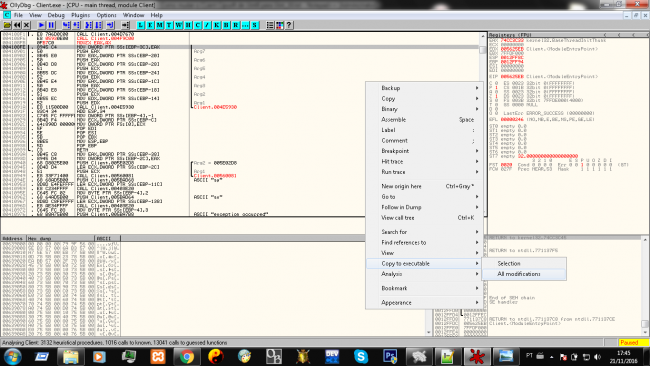The height and width of the screenshot is (366, 650).
Task: Show Source with S icon
Action: 255,25
